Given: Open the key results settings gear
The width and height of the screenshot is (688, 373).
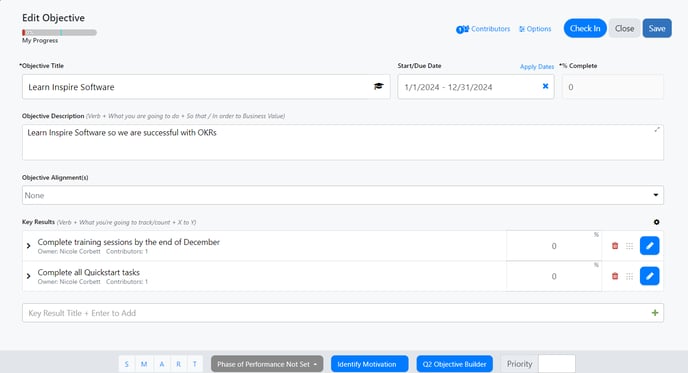Looking at the screenshot, I should 656,222.
